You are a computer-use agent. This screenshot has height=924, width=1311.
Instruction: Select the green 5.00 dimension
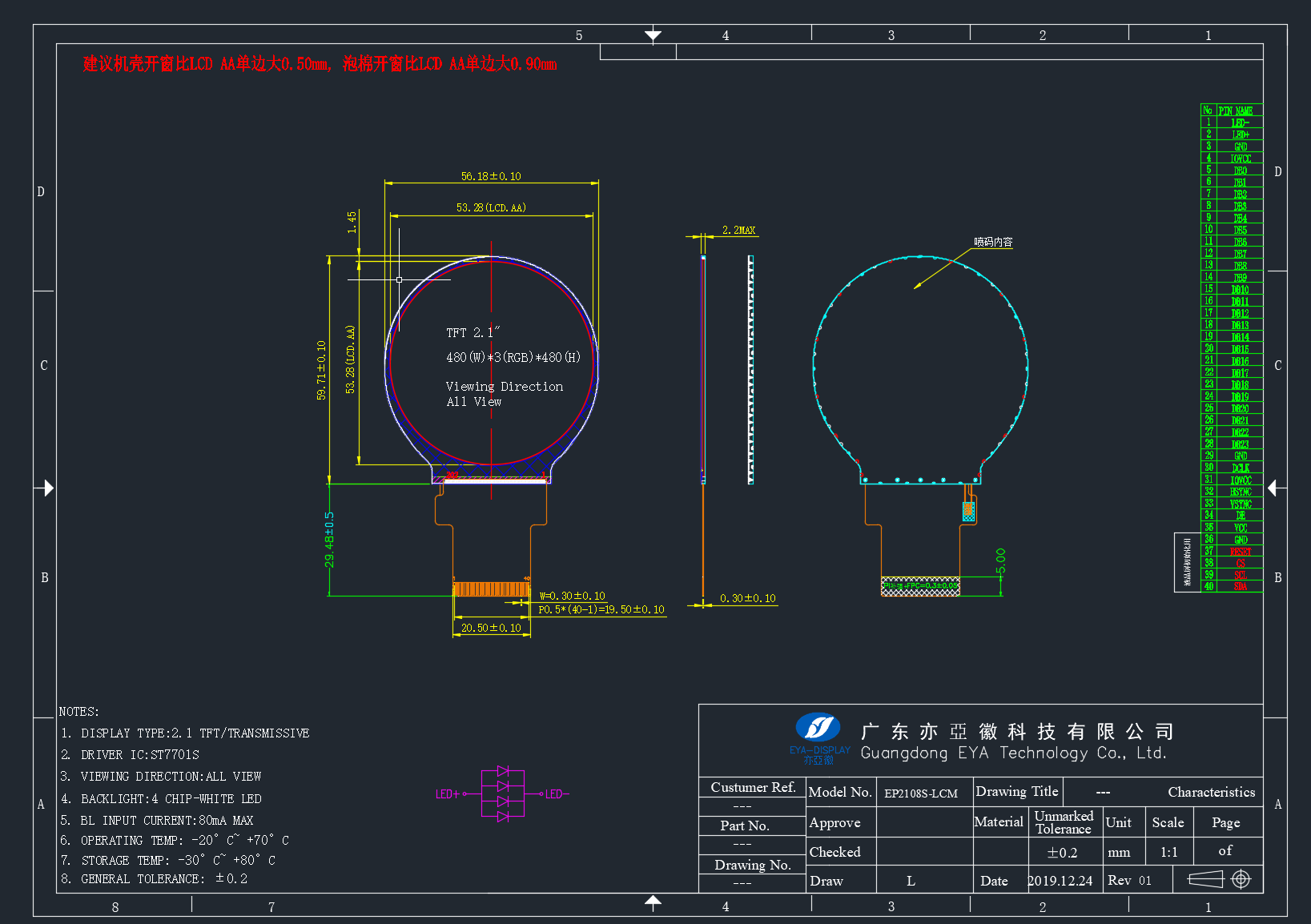pos(1000,560)
